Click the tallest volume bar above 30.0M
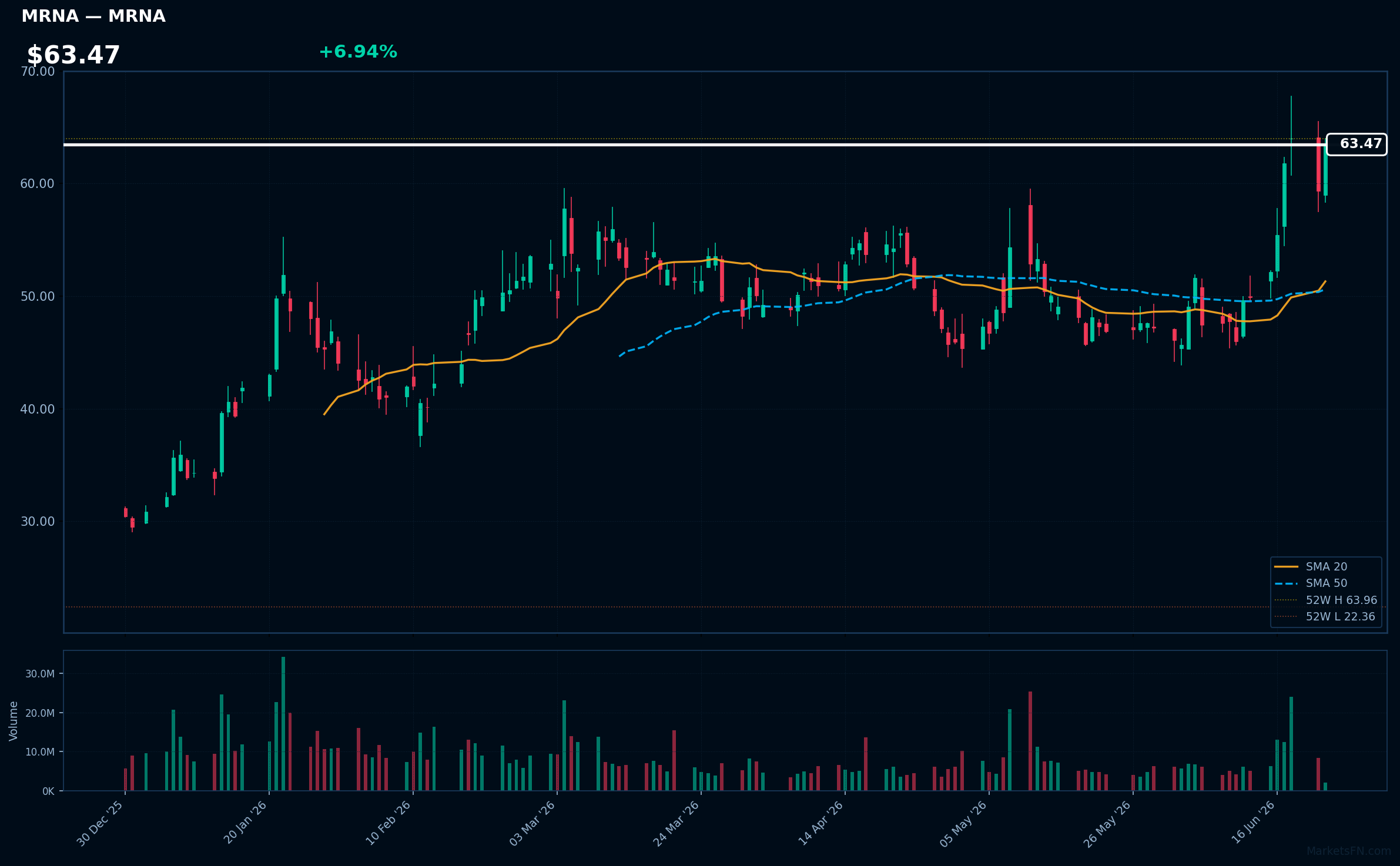The width and height of the screenshot is (1400, 866). coord(283,724)
